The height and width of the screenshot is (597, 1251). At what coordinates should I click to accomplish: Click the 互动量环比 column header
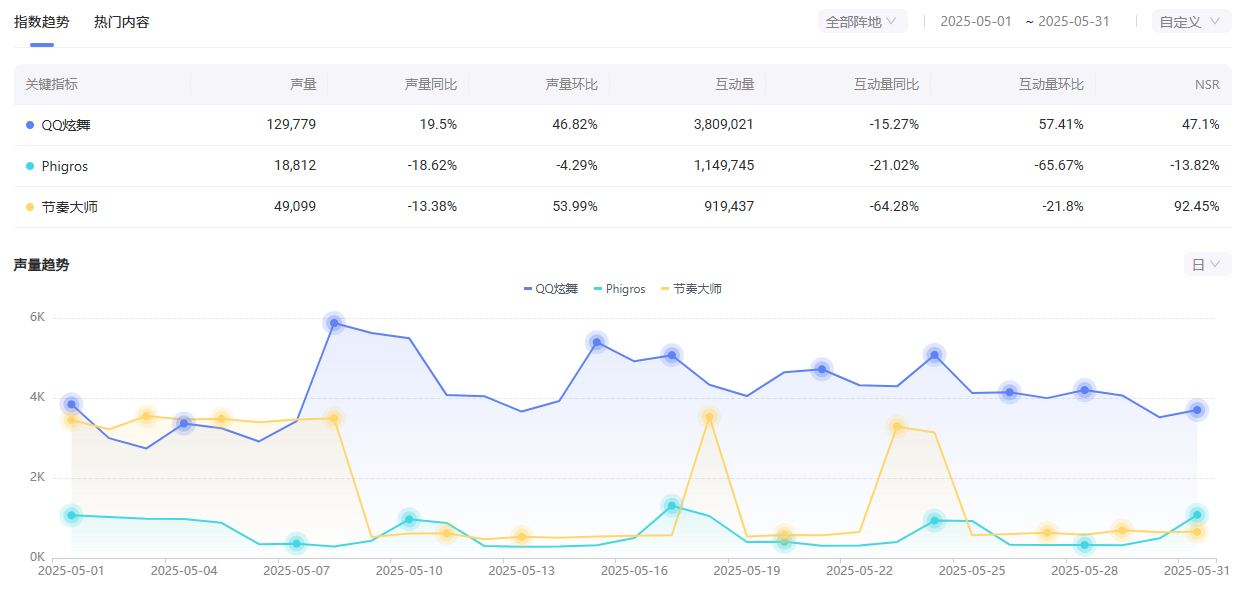click(x=1051, y=85)
